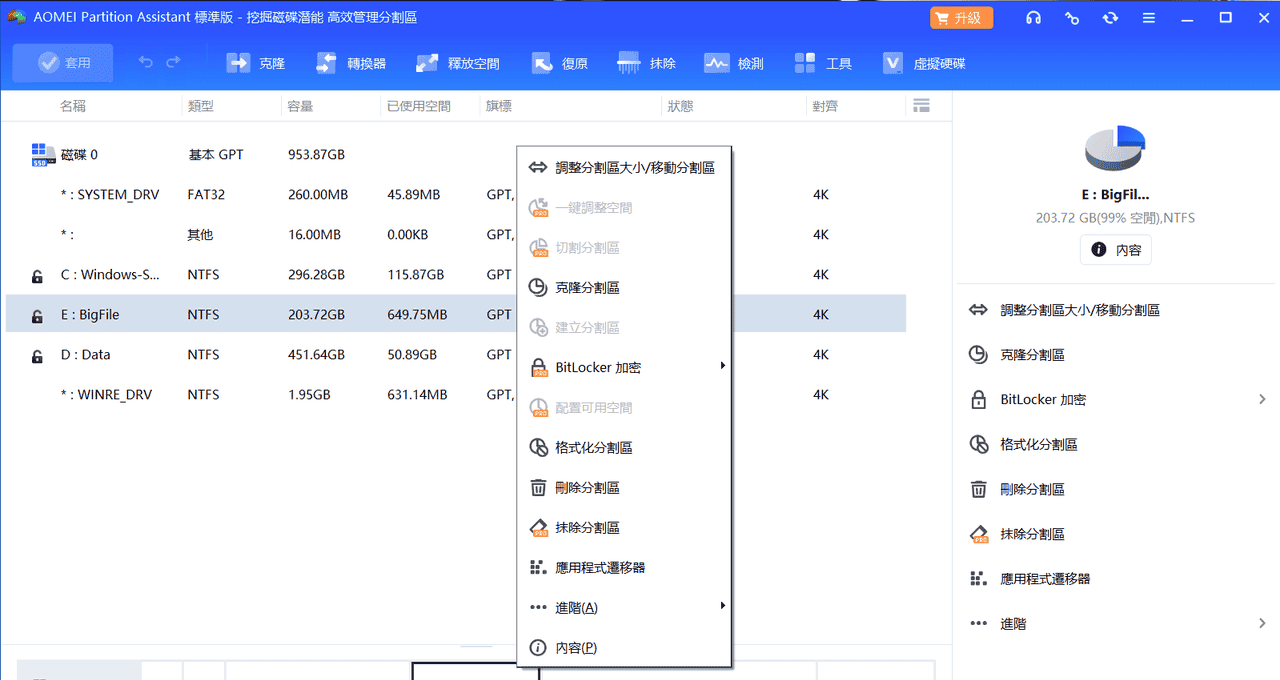The width and height of the screenshot is (1280, 680).
Task: Open the 克隆 (Clone) tool in toolbar
Action: (256, 62)
